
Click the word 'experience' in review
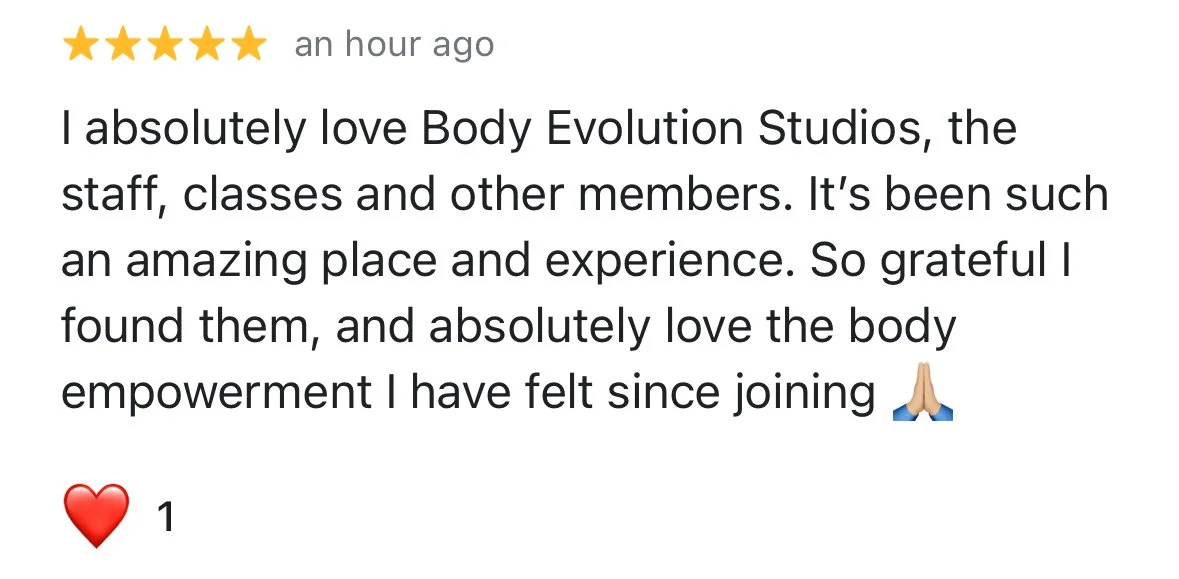tap(662, 262)
